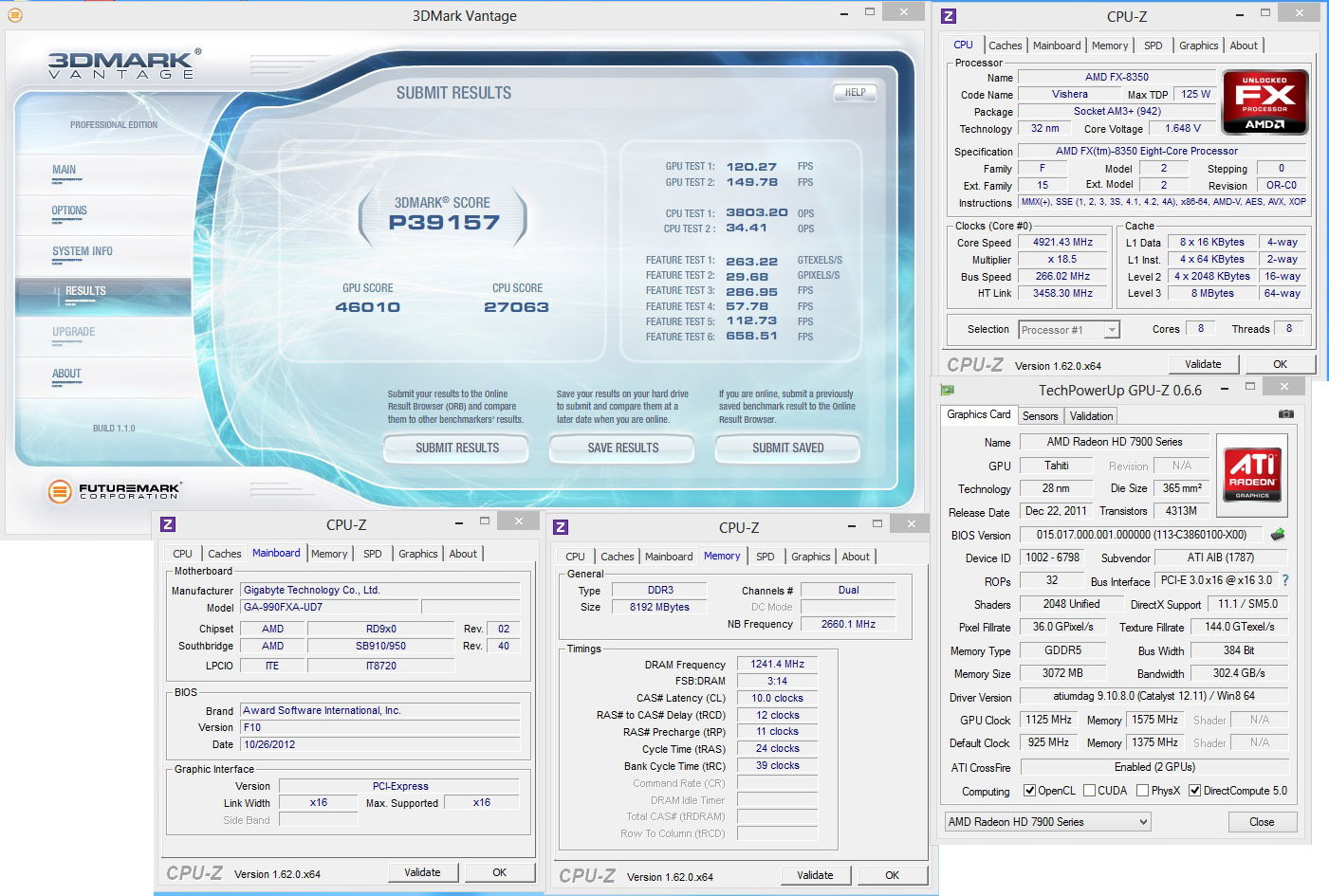Open Upgrade in the 3DMark sidebar
Image resolution: width=1329 pixels, height=896 pixels.
[74, 332]
